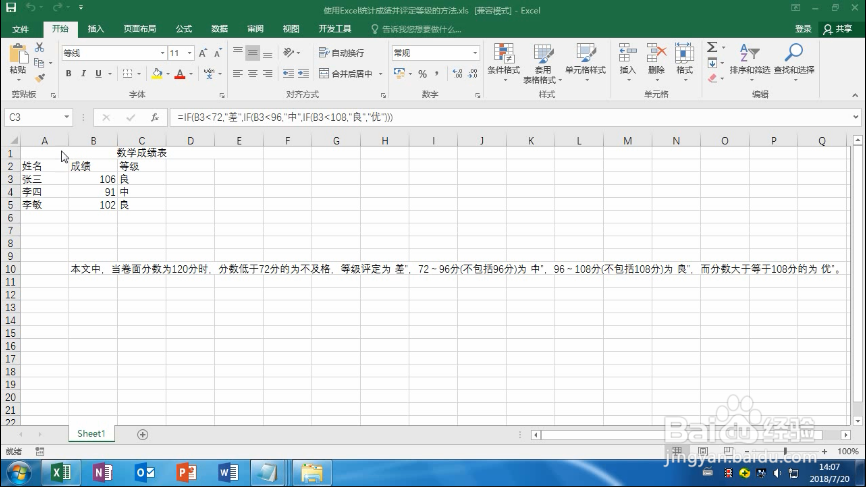
Task: Open the font size dropdown
Action: click(x=189, y=53)
